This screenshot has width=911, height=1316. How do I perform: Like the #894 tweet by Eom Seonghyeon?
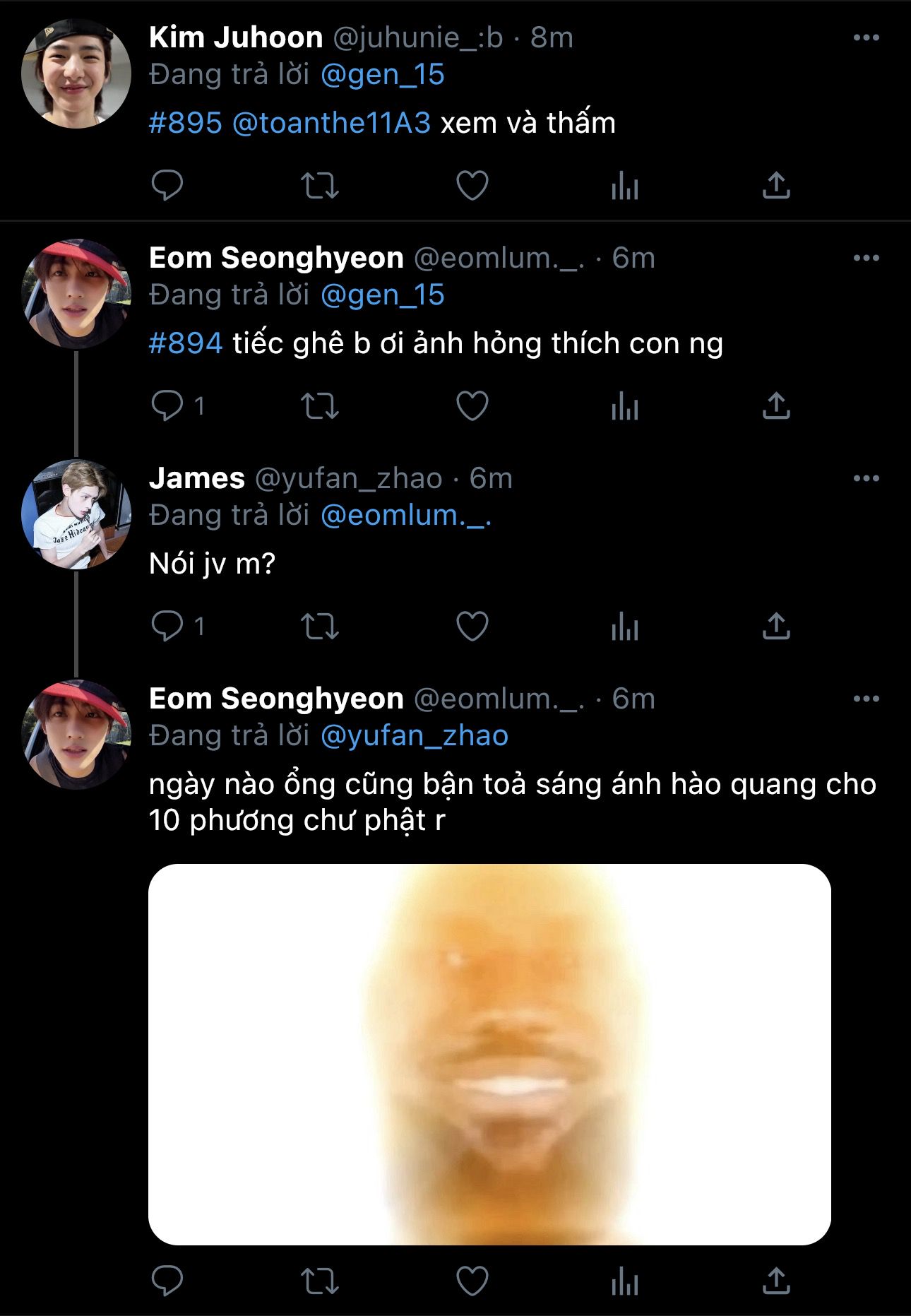pyautogui.click(x=472, y=406)
